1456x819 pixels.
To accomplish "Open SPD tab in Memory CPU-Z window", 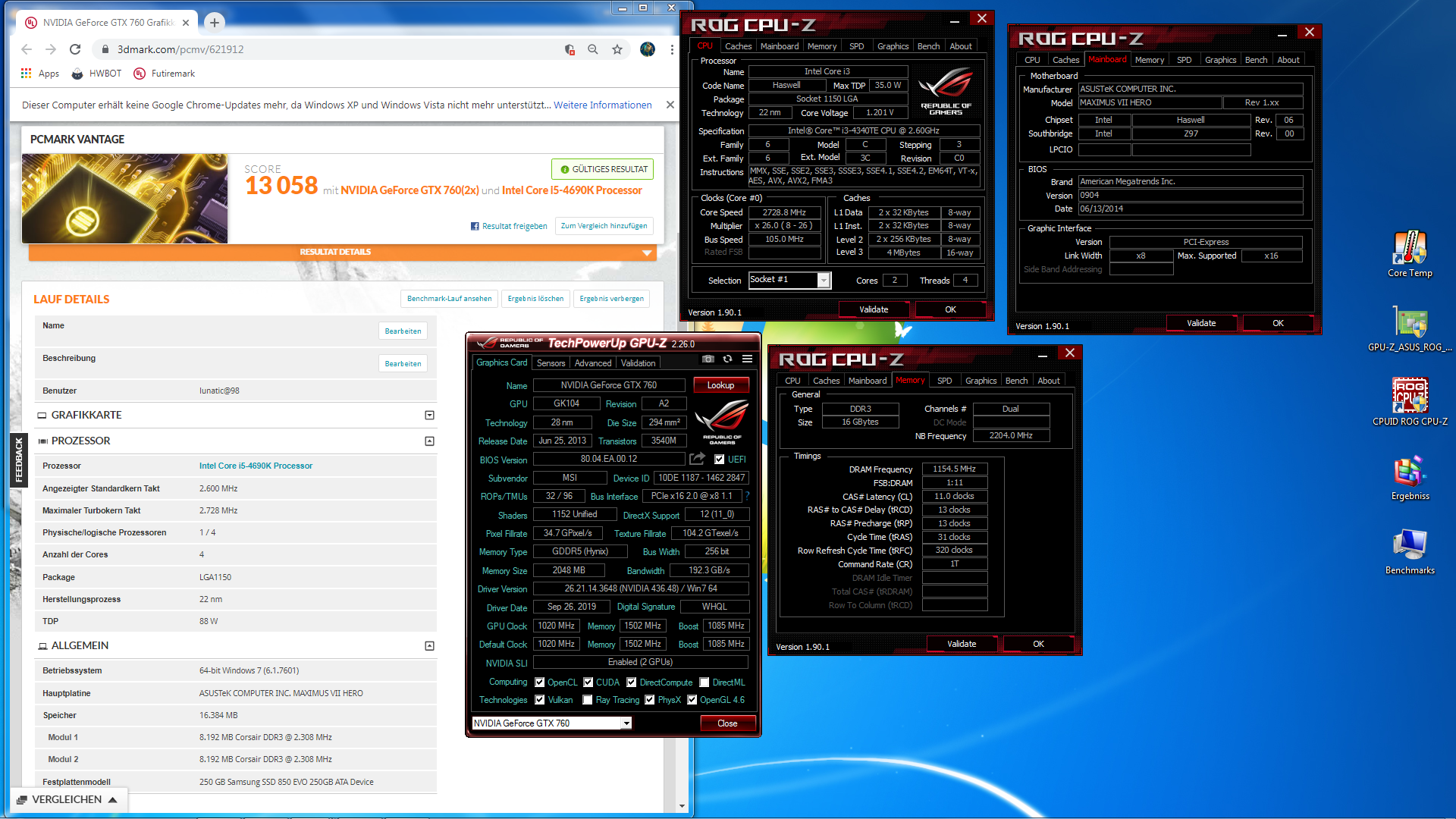I will coord(944,381).
